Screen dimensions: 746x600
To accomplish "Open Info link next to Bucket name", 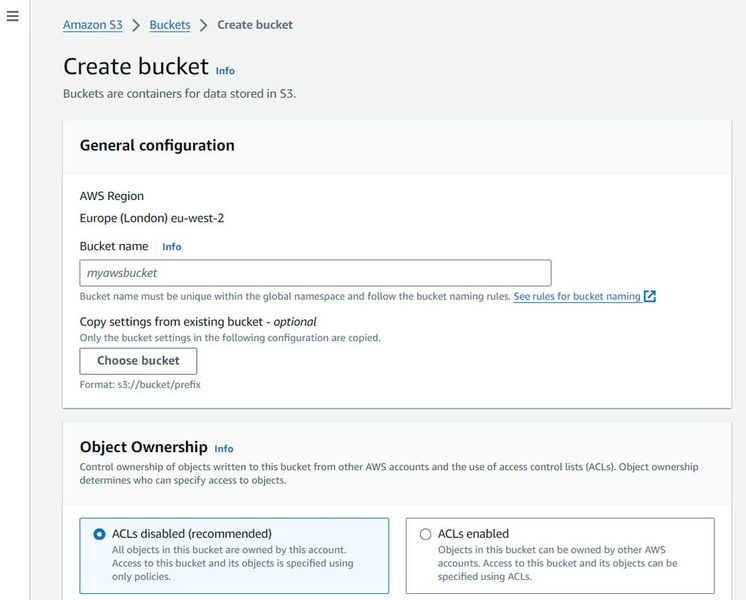I will click(172, 247).
